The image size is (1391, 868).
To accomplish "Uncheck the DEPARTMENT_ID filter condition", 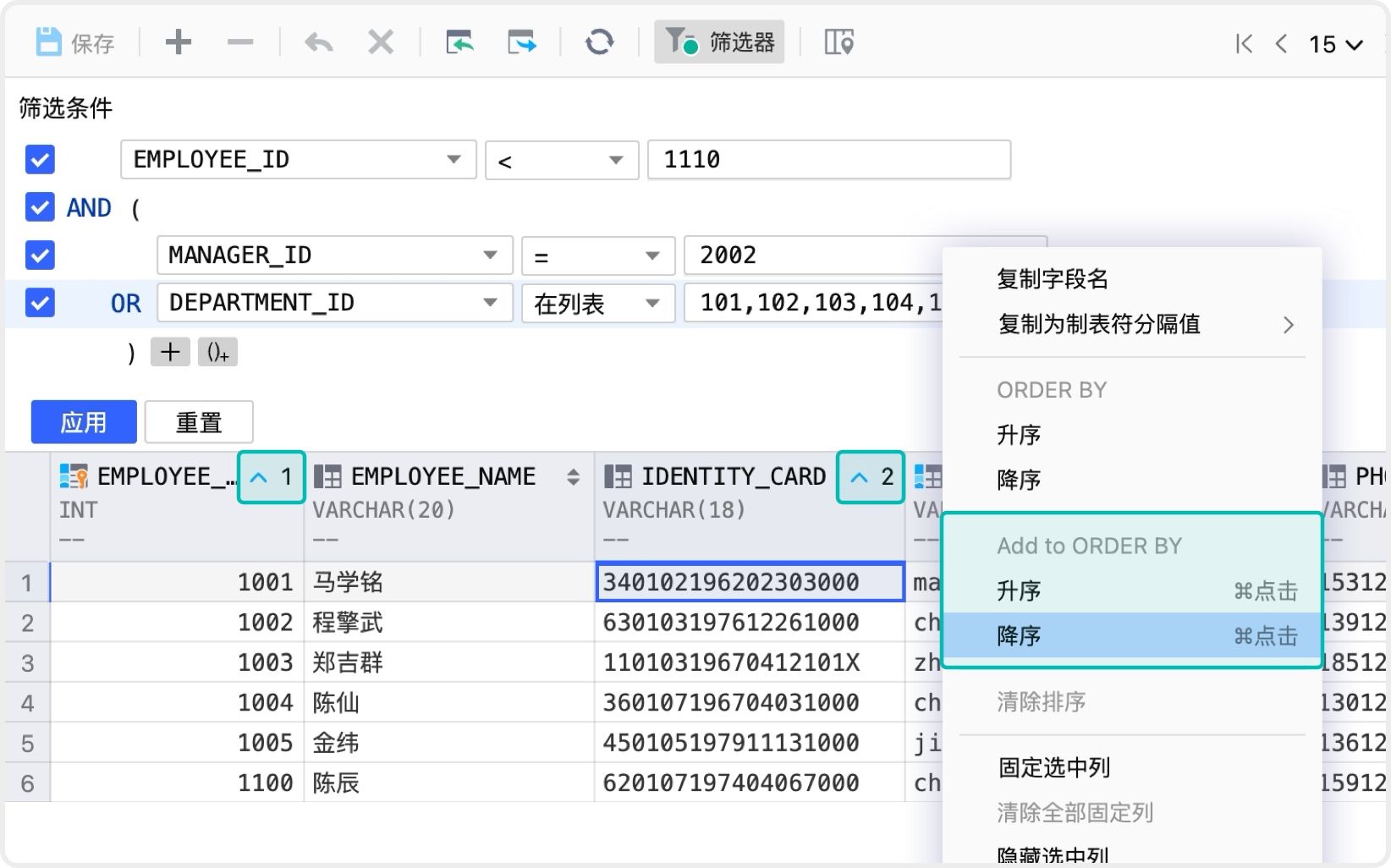I will (40, 302).
